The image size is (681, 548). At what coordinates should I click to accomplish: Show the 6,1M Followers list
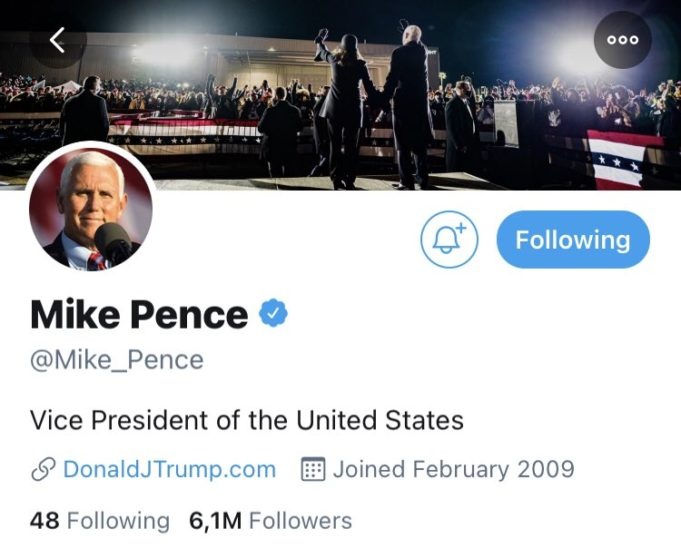tap(270, 521)
